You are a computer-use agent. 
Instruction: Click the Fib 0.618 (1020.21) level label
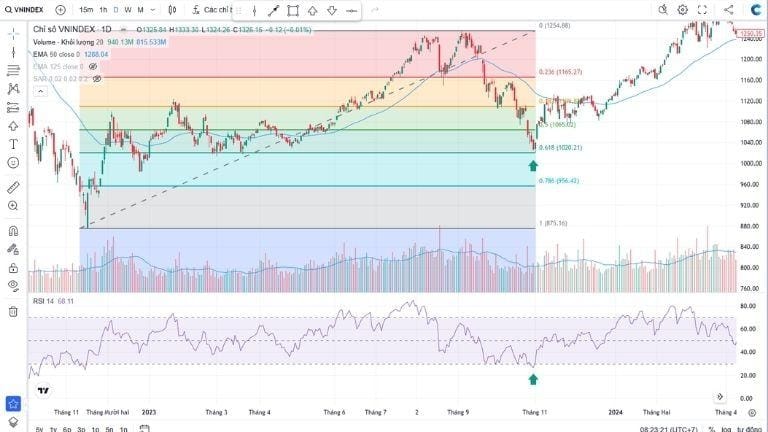tap(560, 147)
